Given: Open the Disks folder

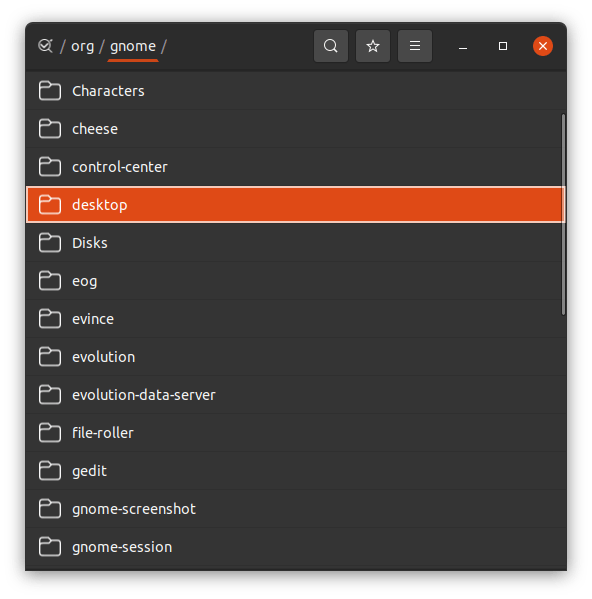Looking at the screenshot, I should tap(295, 243).
